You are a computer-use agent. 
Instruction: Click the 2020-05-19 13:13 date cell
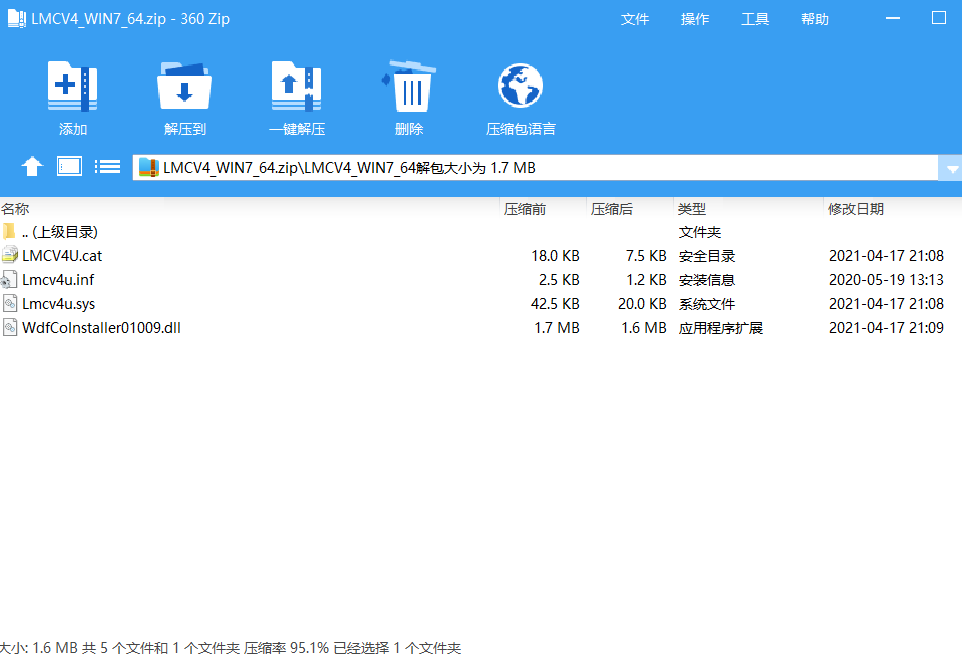(x=886, y=280)
